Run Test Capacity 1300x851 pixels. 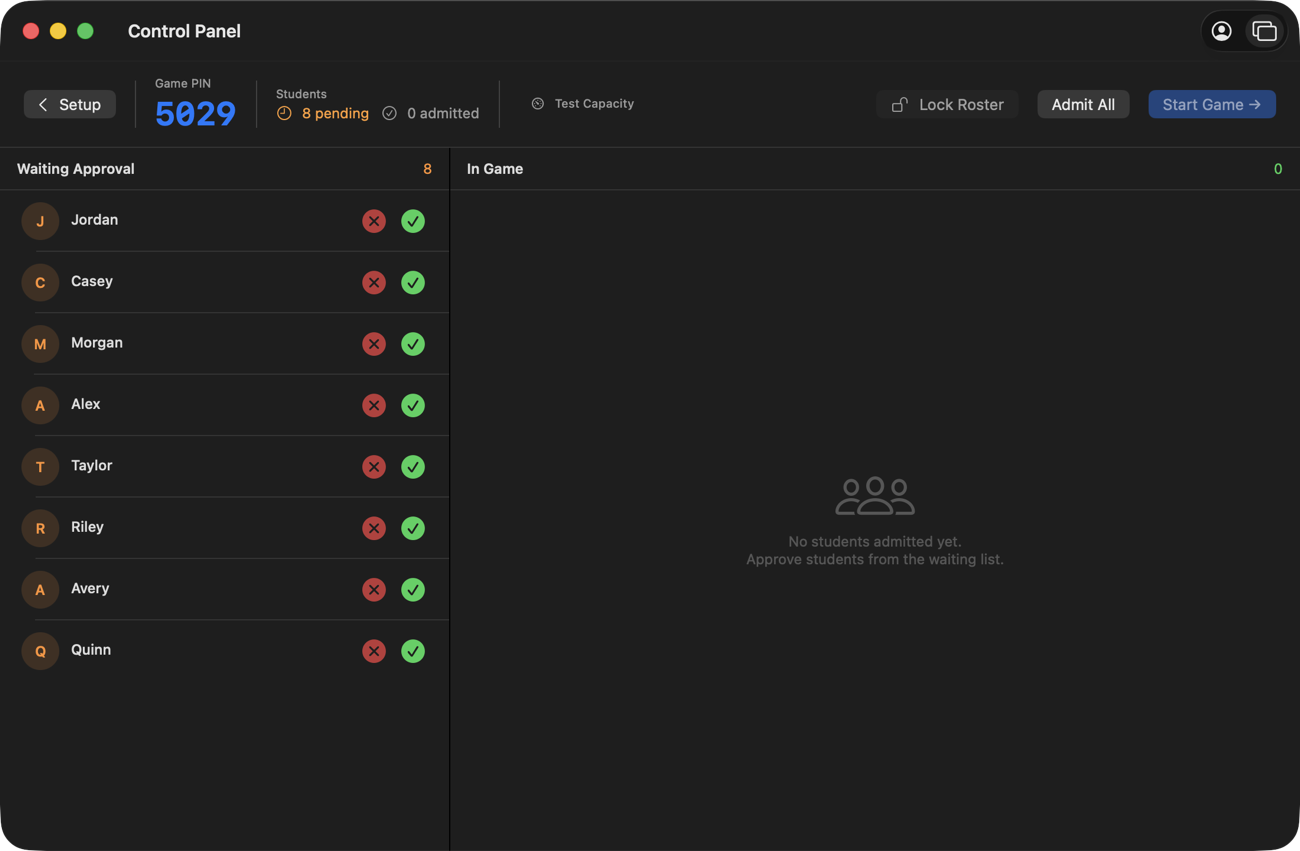coord(583,104)
